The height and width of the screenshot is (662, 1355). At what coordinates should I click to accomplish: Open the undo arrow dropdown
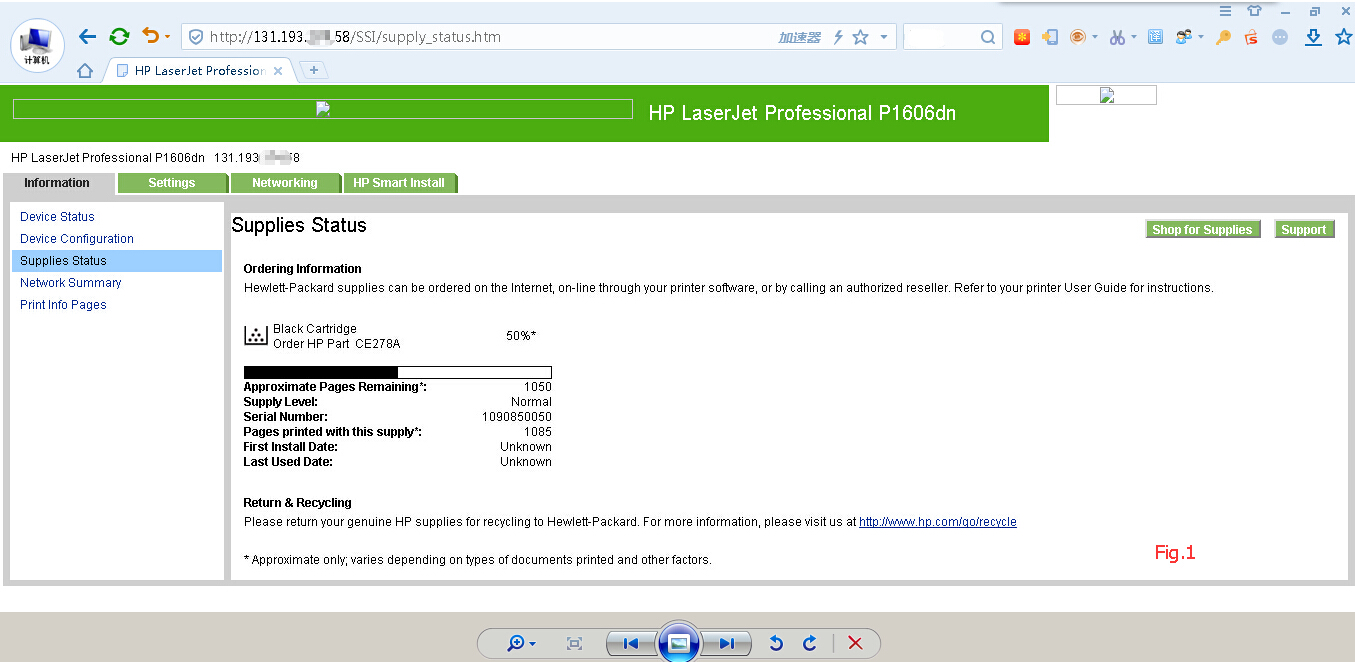coord(167,37)
